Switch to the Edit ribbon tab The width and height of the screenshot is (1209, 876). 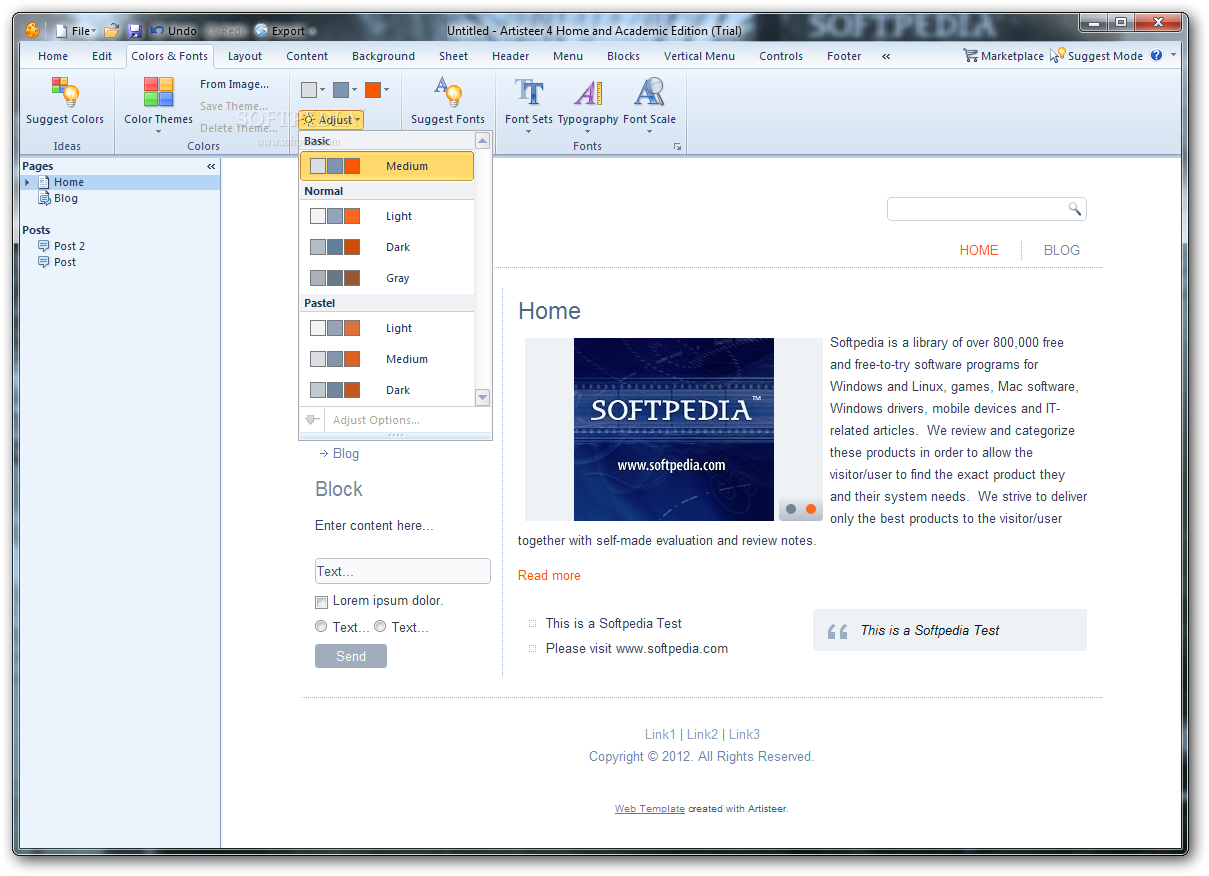[102, 56]
